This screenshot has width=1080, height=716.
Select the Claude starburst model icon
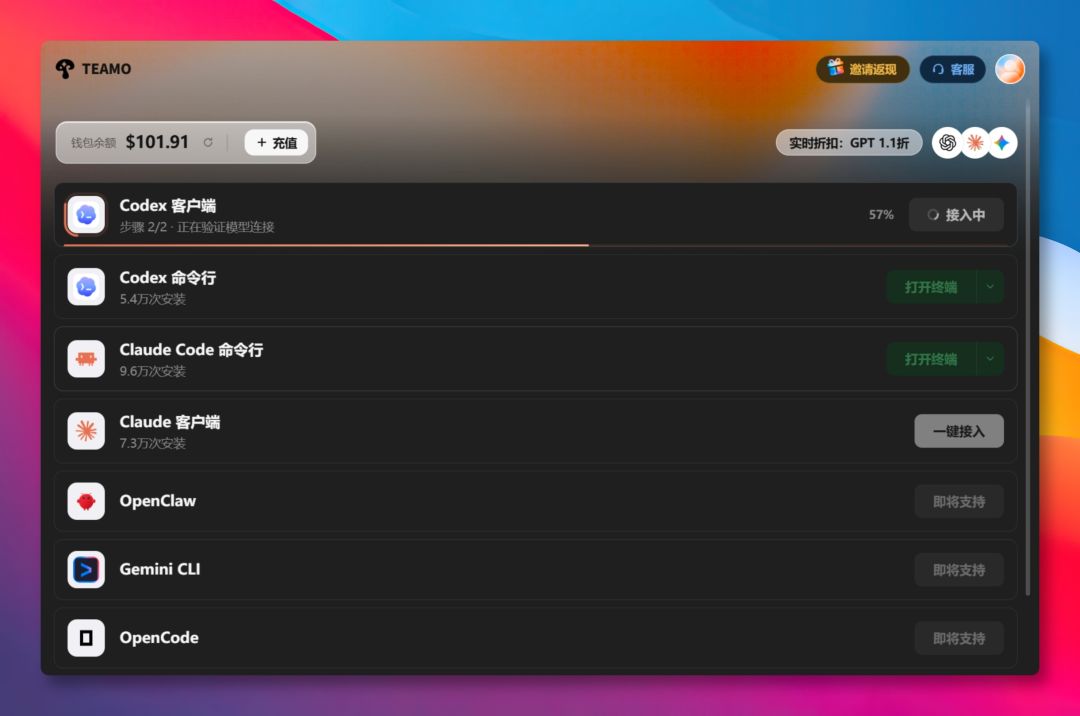tap(975, 143)
